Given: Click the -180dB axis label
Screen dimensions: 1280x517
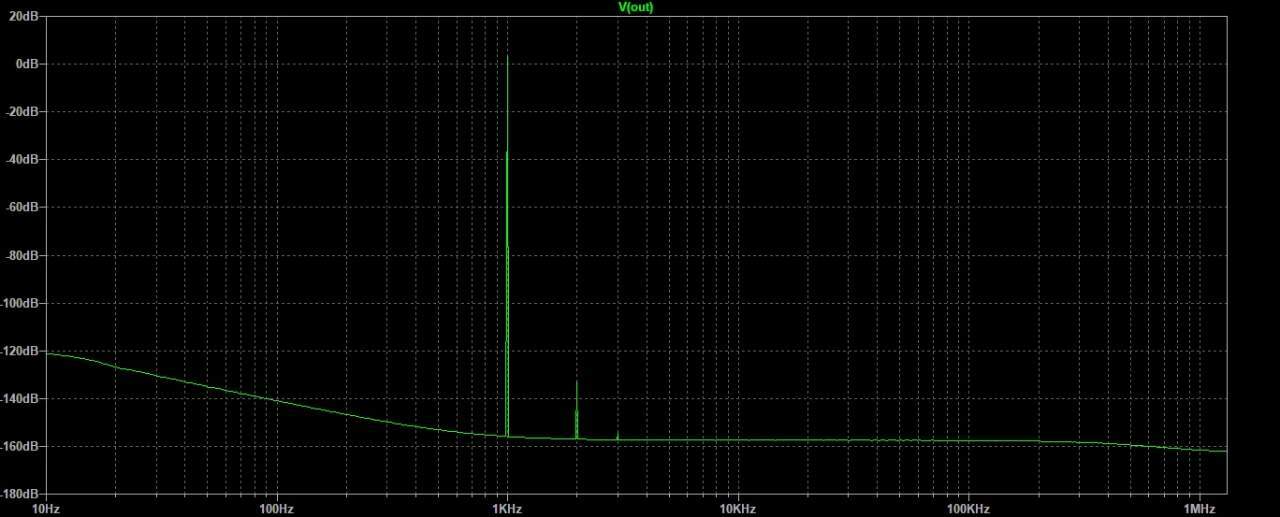Looking at the screenshot, I should pyautogui.click(x=21, y=494).
